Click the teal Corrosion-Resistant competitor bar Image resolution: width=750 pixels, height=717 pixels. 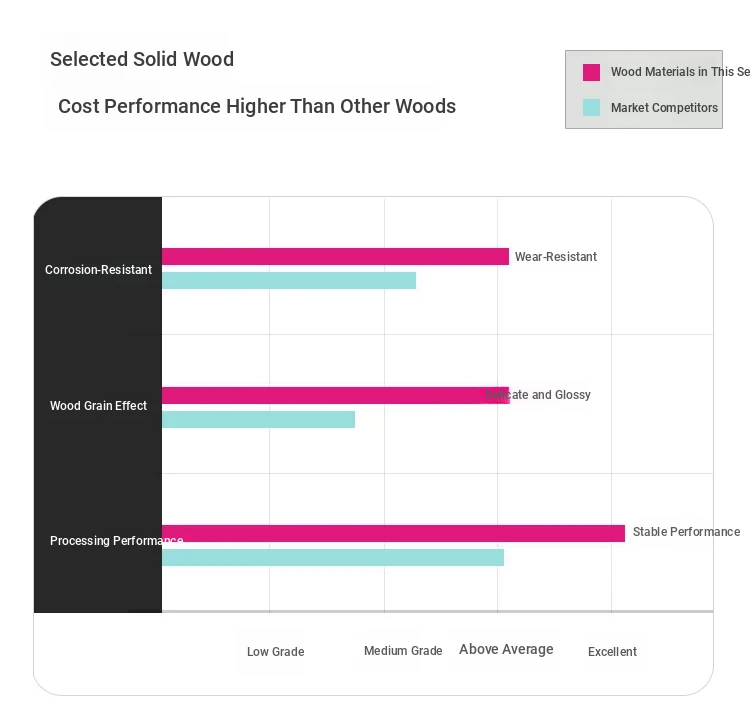[288, 281]
